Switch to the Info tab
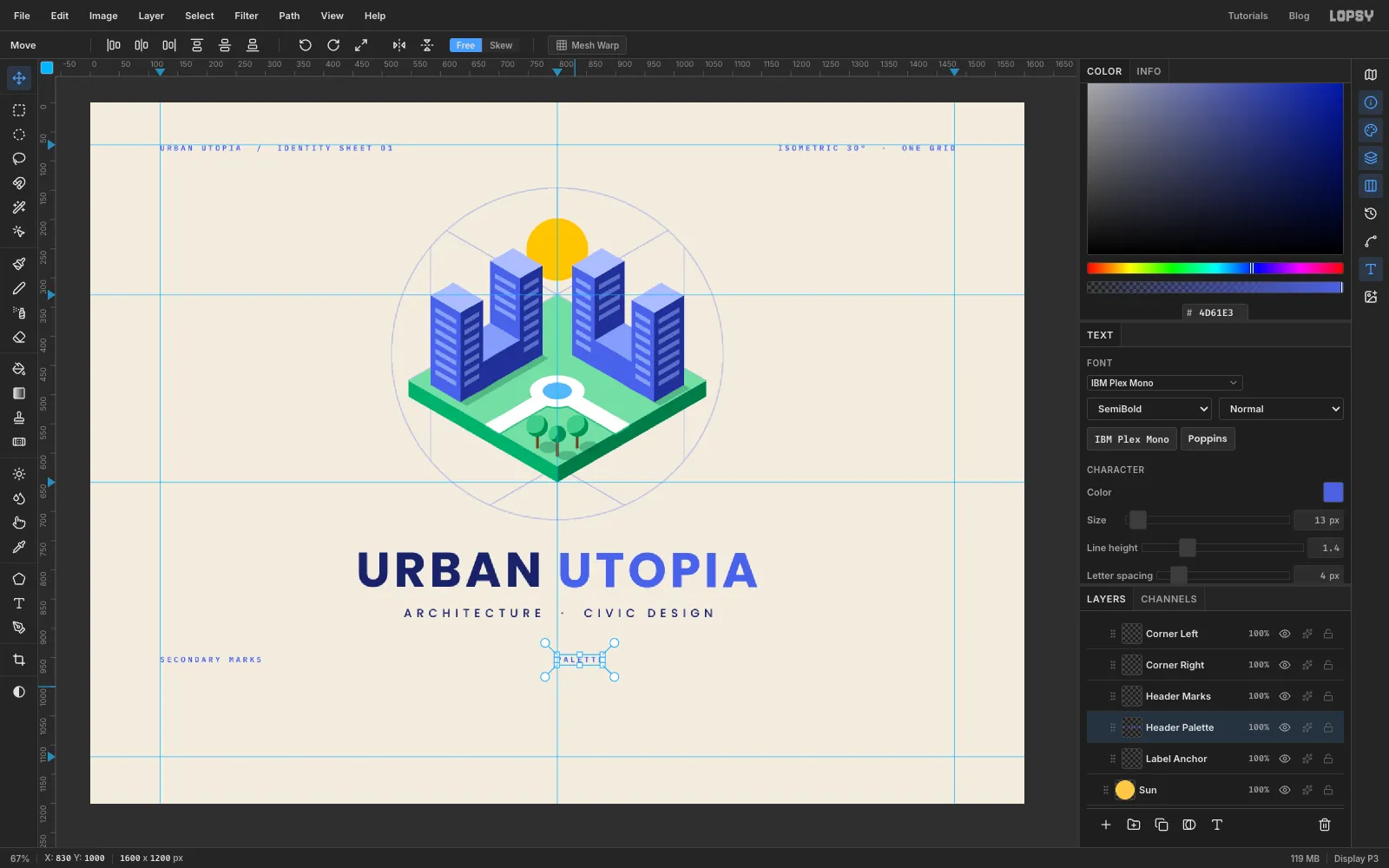Image resolution: width=1389 pixels, height=868 pixels. coord(1149,71)
